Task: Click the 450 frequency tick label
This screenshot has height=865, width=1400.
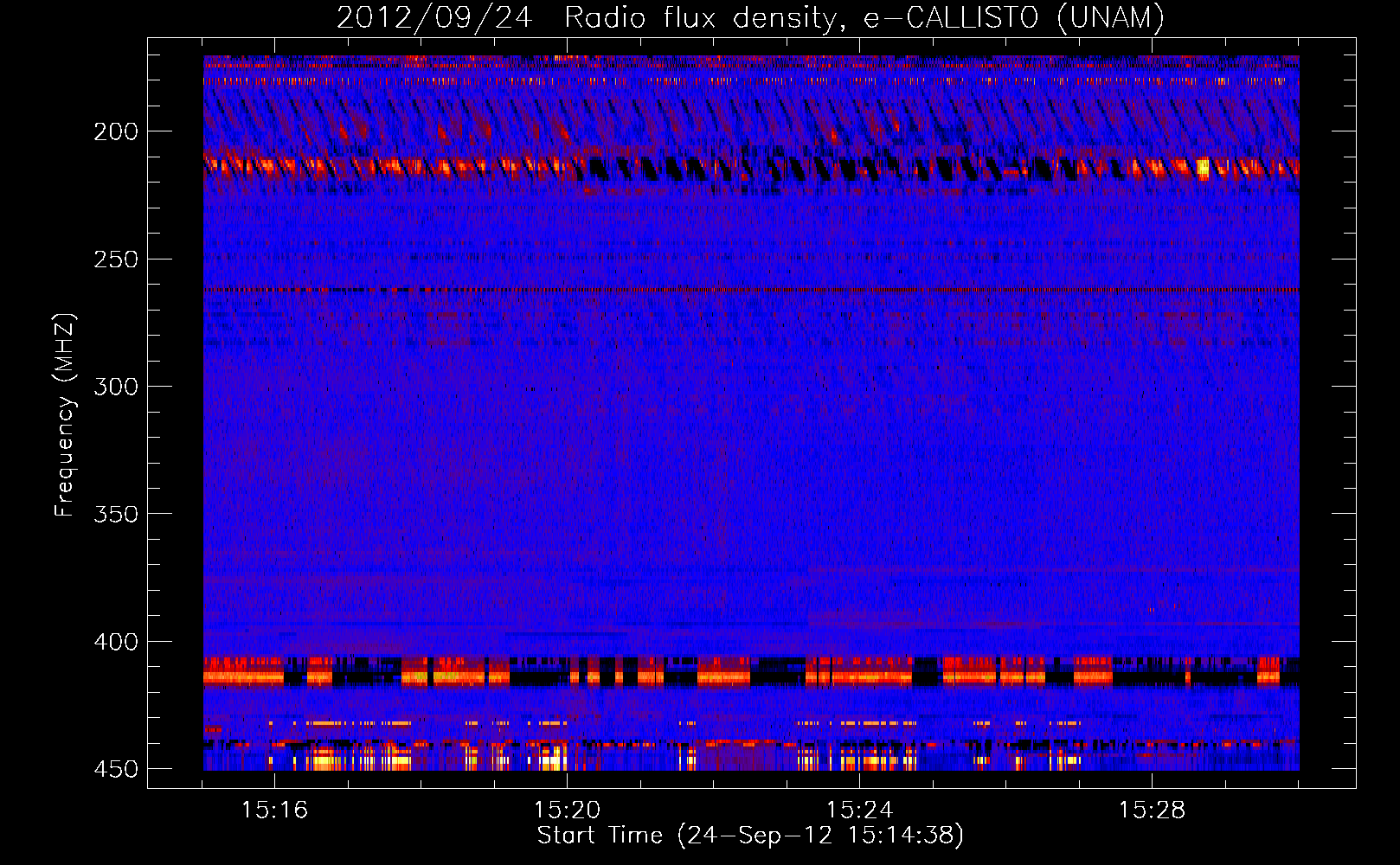Action: tap(116, 769)
